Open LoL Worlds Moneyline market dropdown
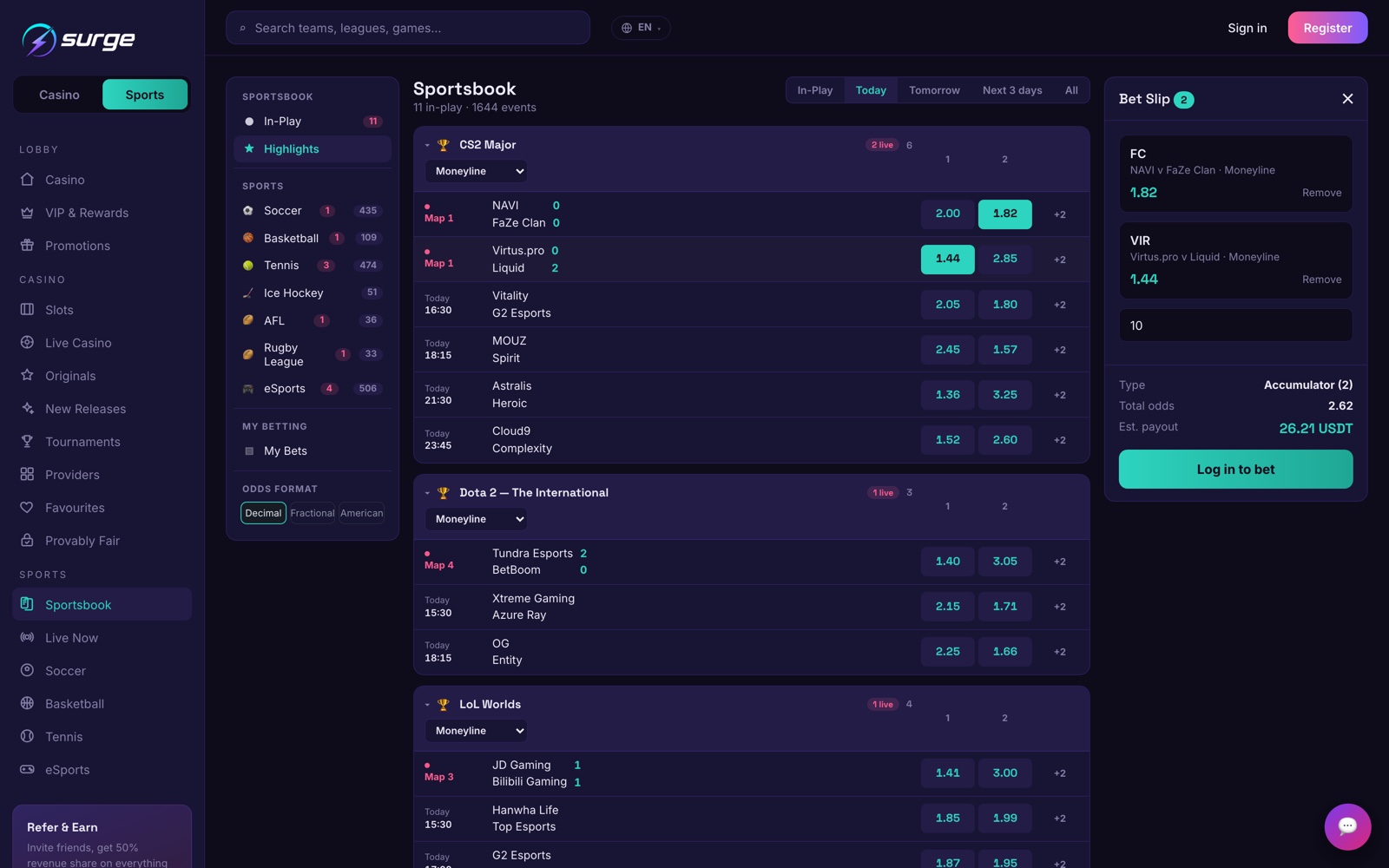Screen dimensions: 1389x868 click(476, 731)
